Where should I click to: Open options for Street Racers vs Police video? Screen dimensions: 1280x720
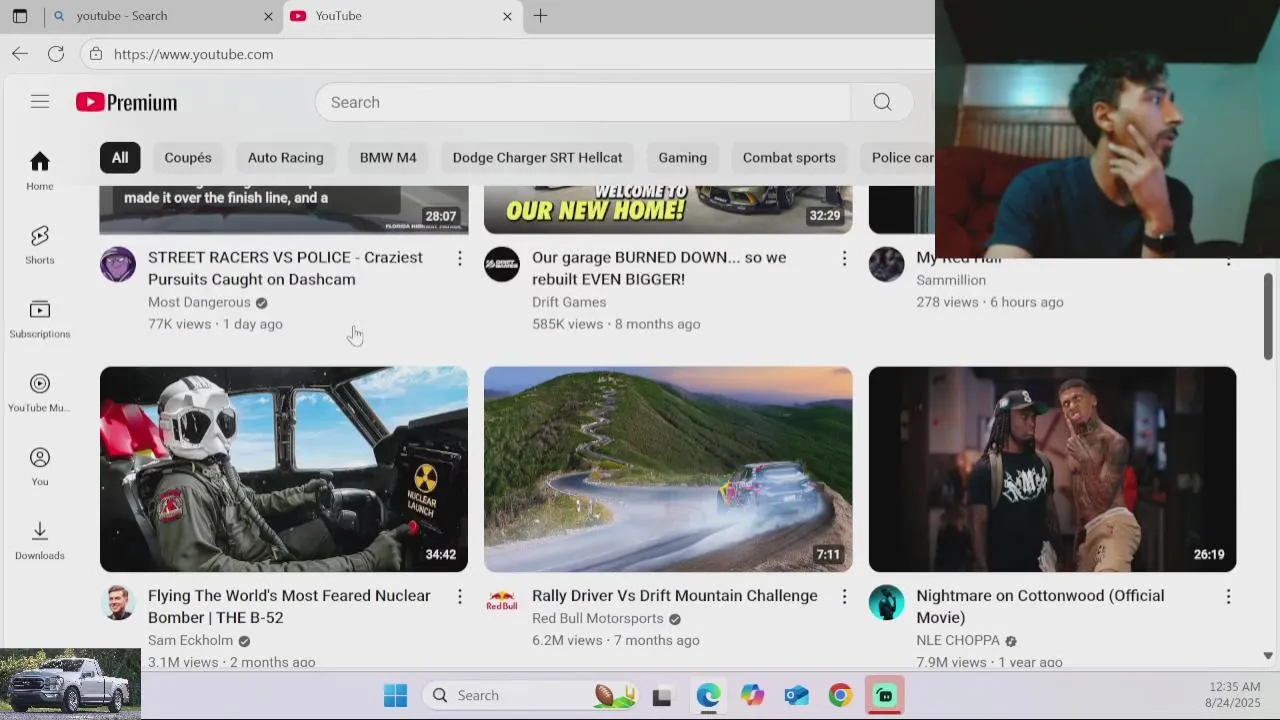pos(460,258)
